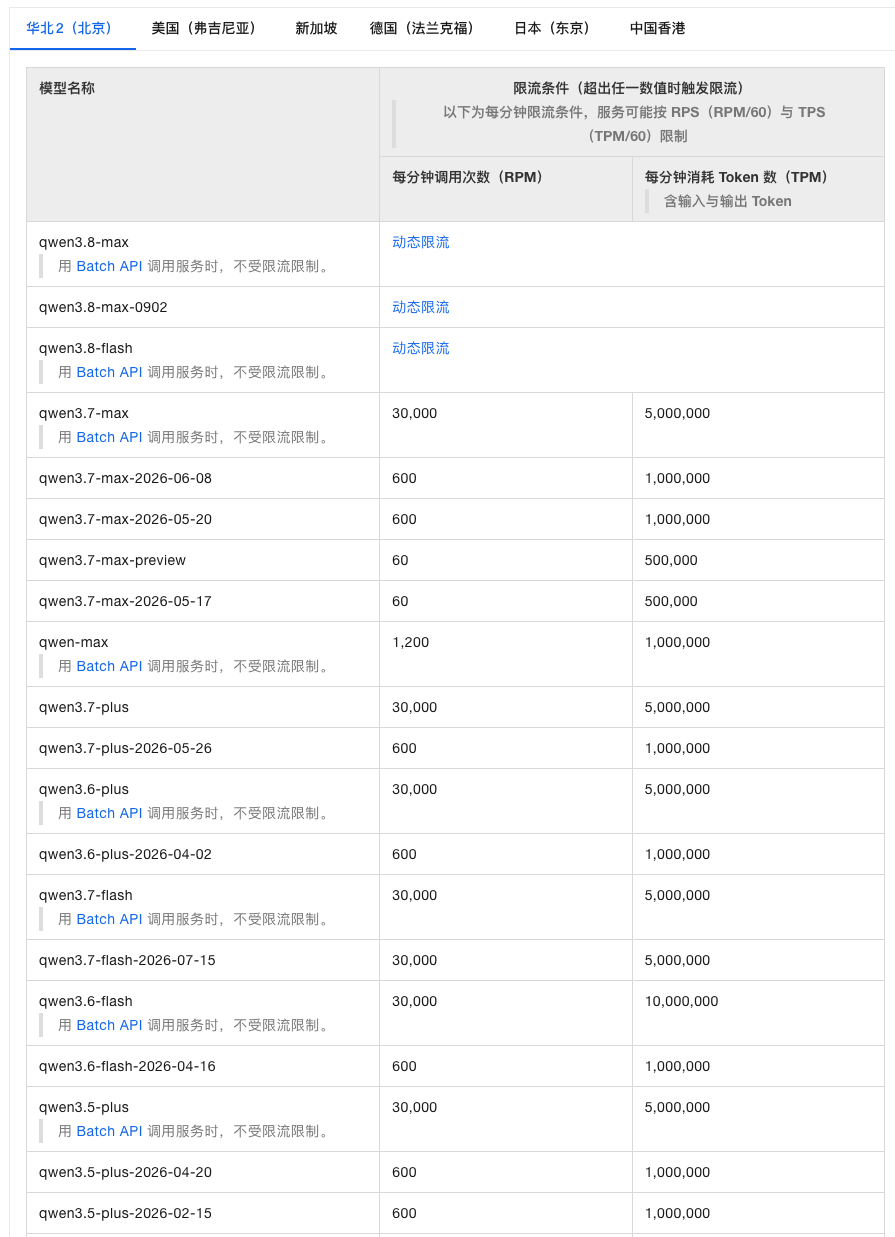This screenshot has height=1237, width=895.
Task: Click model name qwen-max
Action: click(x=74, y=642)
